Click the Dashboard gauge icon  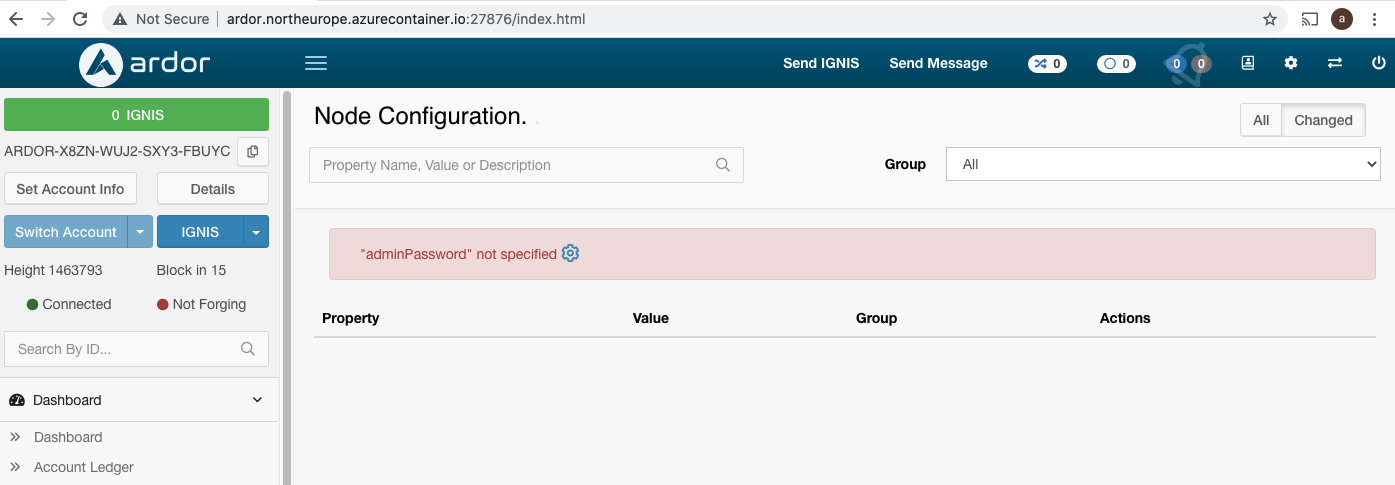tap(16, 400)
